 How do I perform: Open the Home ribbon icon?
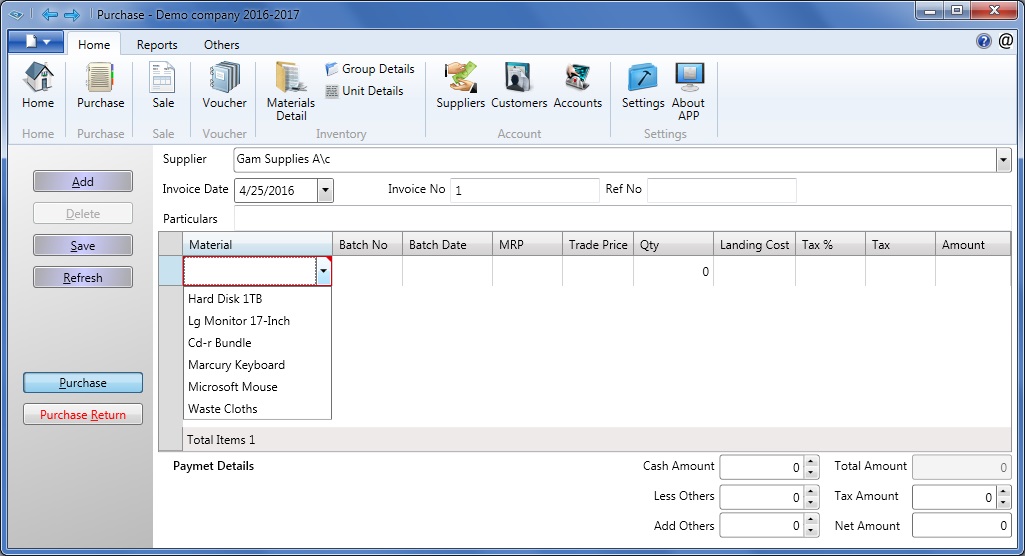[38, 85]
